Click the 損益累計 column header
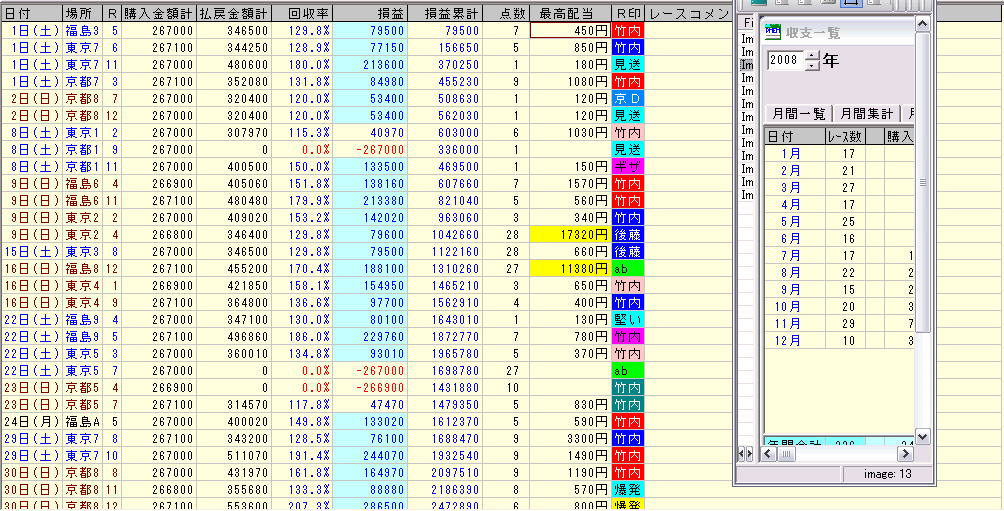The width and height of the screenshot is (1004, 511). [445, 13]
